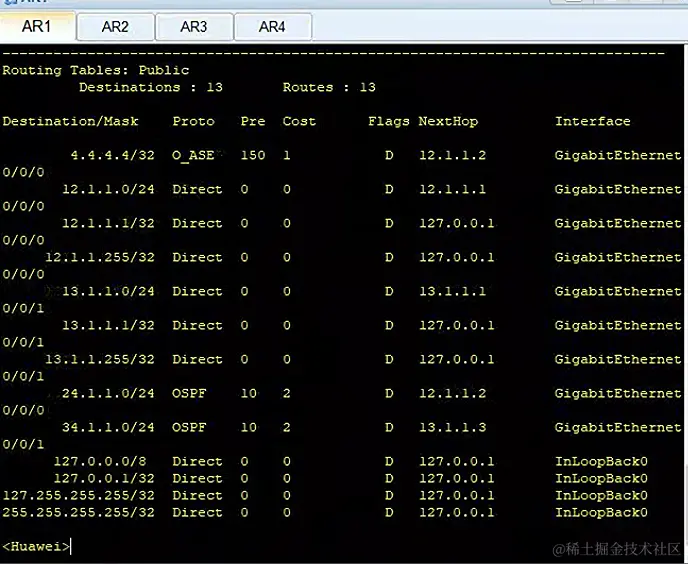The width and height of the screenshot is (688, 564).
Task: Click the 4.4.4.4/32 destination entry
Action: pos(113,155)
